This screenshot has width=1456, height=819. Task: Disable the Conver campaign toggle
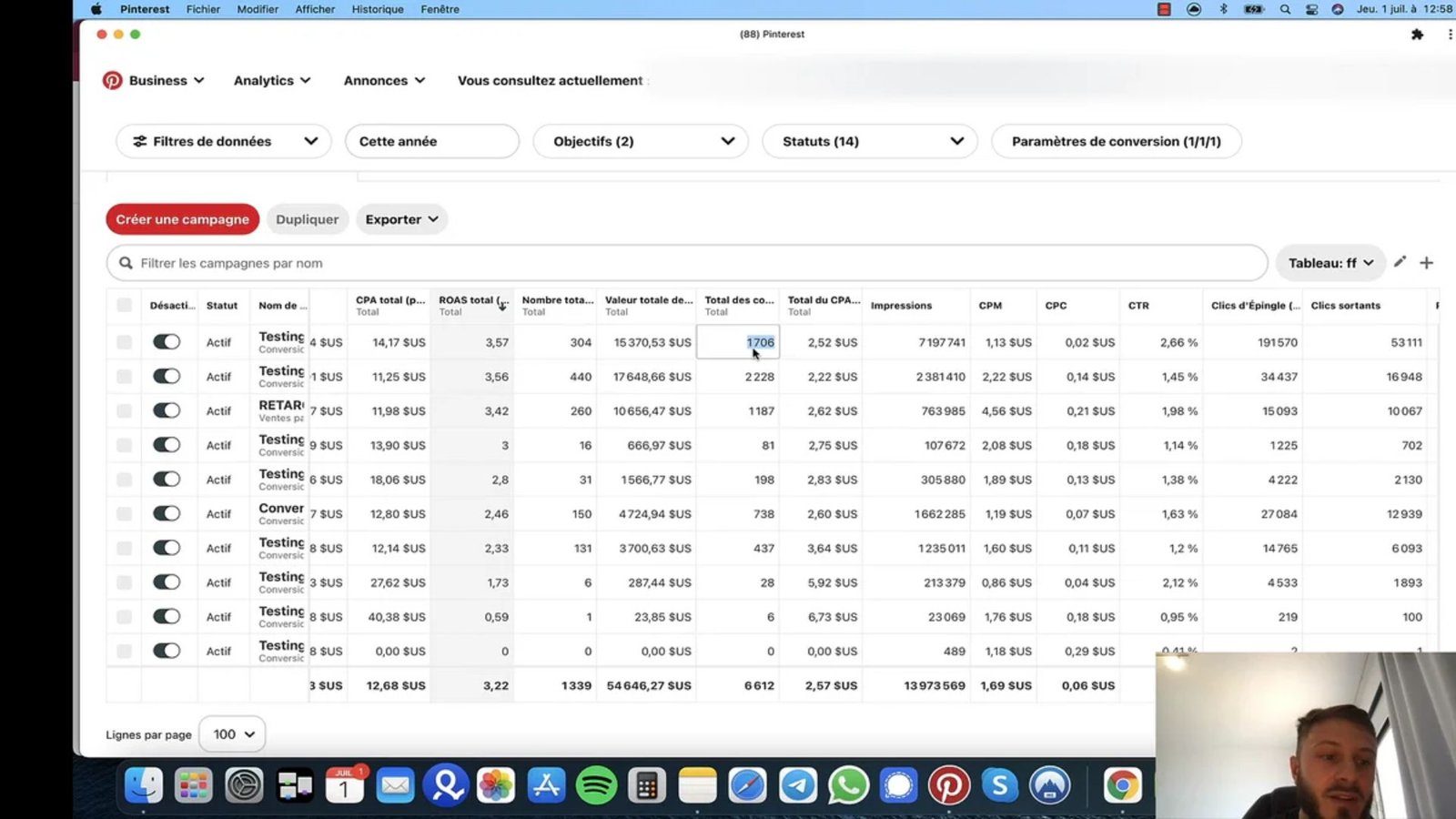pyautogui.click(x=167, y=513)
